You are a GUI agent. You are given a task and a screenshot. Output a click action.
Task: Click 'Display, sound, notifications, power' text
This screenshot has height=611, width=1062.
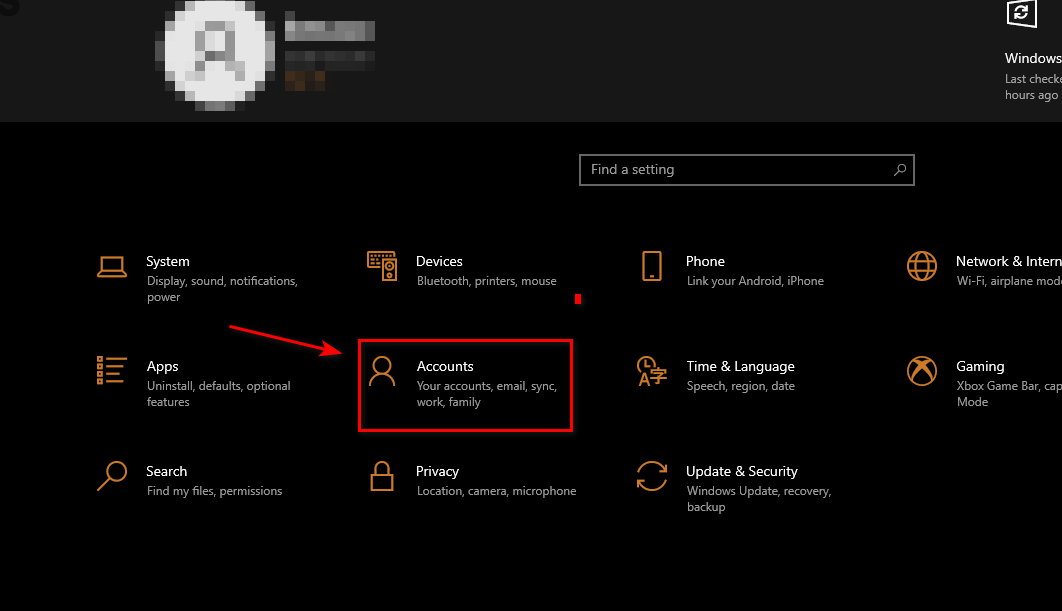click(x=222, y=289)
